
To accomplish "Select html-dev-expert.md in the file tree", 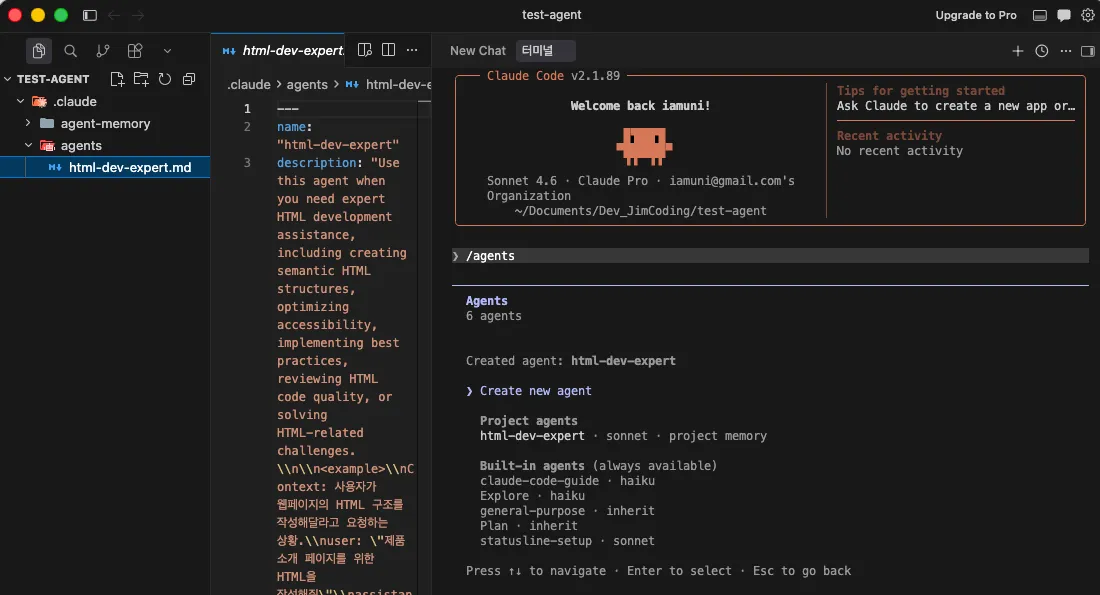I will tap(130, 167).
